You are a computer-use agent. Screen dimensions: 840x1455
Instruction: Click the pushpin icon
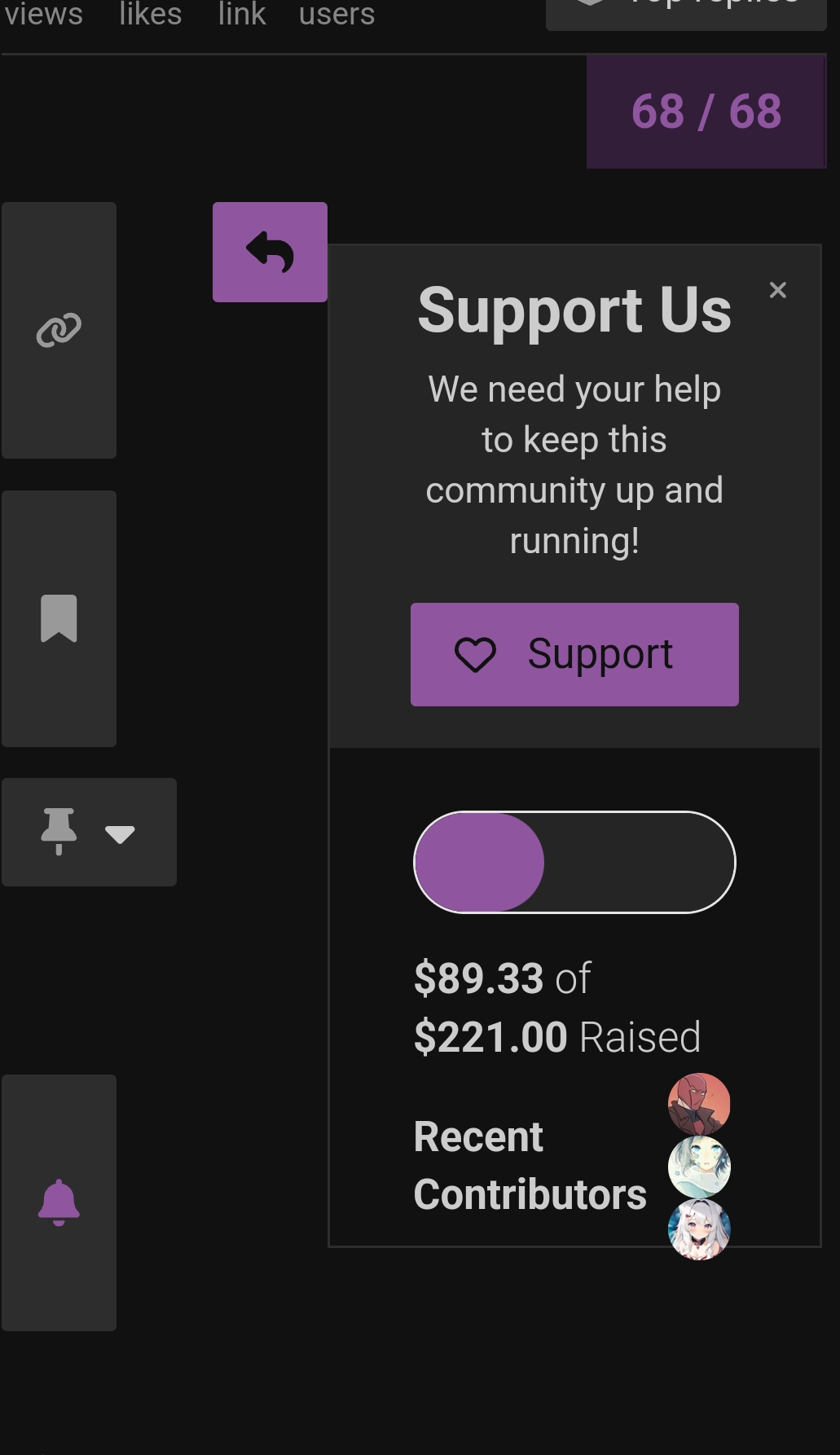[x=59, y=832]
